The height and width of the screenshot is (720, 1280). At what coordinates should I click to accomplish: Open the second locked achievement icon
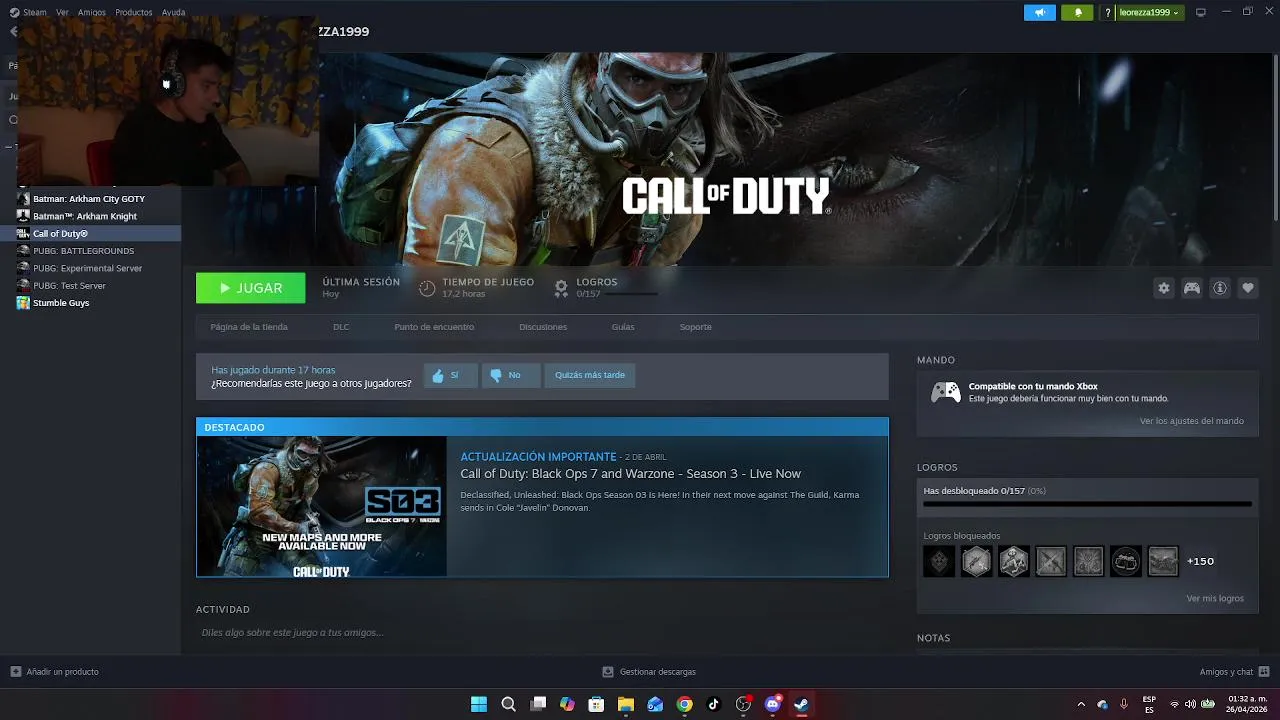(x=976, y=562)
